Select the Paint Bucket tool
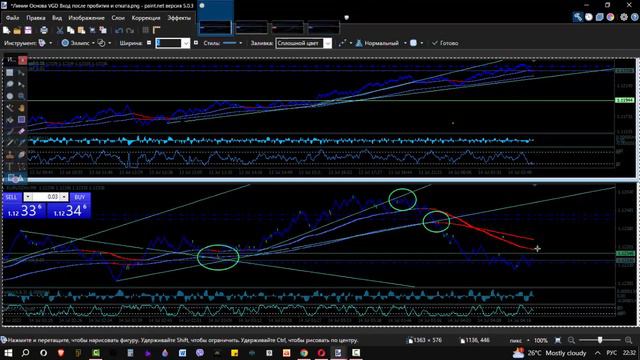The width and height of the screenshot is (640, 360). (10, 120)
